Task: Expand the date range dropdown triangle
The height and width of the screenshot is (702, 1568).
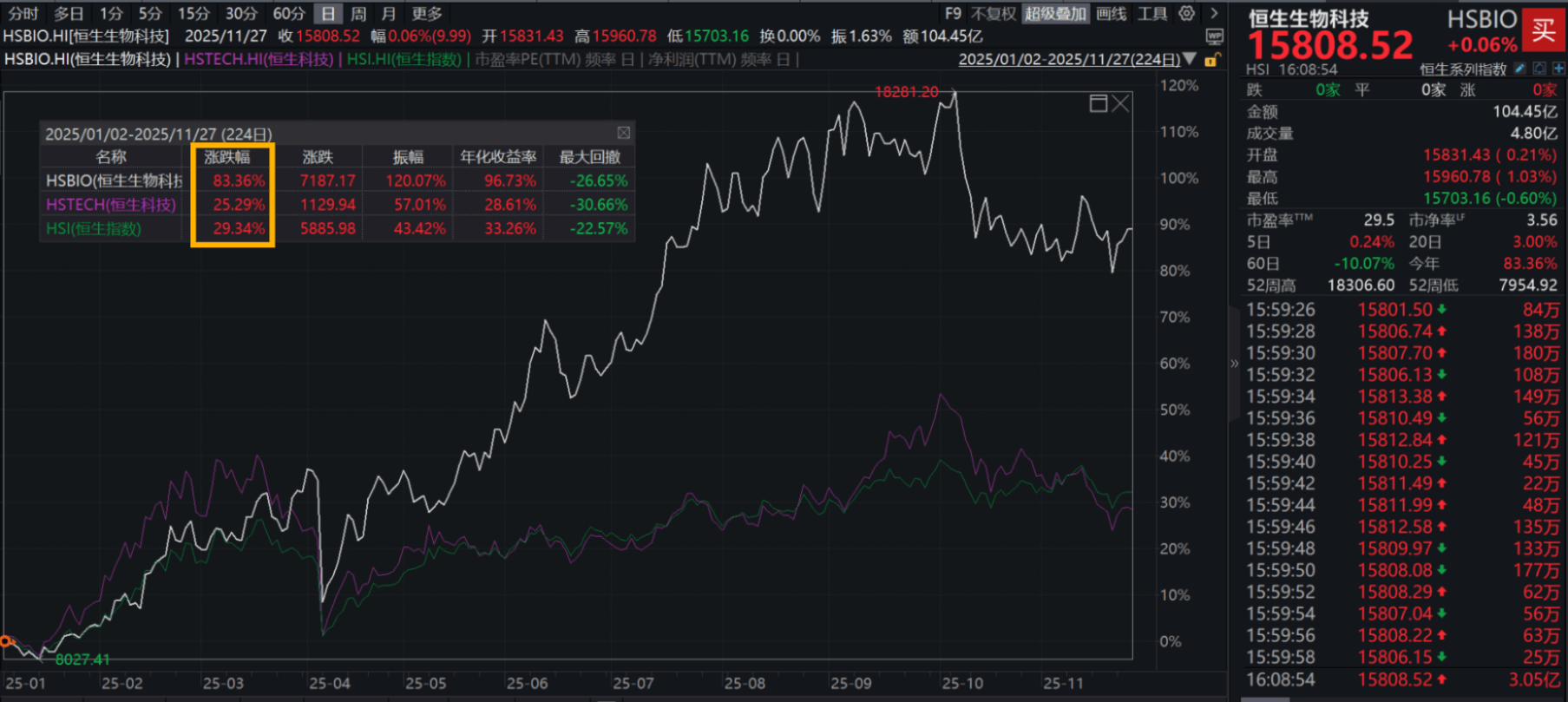Action: (1191, 59)
